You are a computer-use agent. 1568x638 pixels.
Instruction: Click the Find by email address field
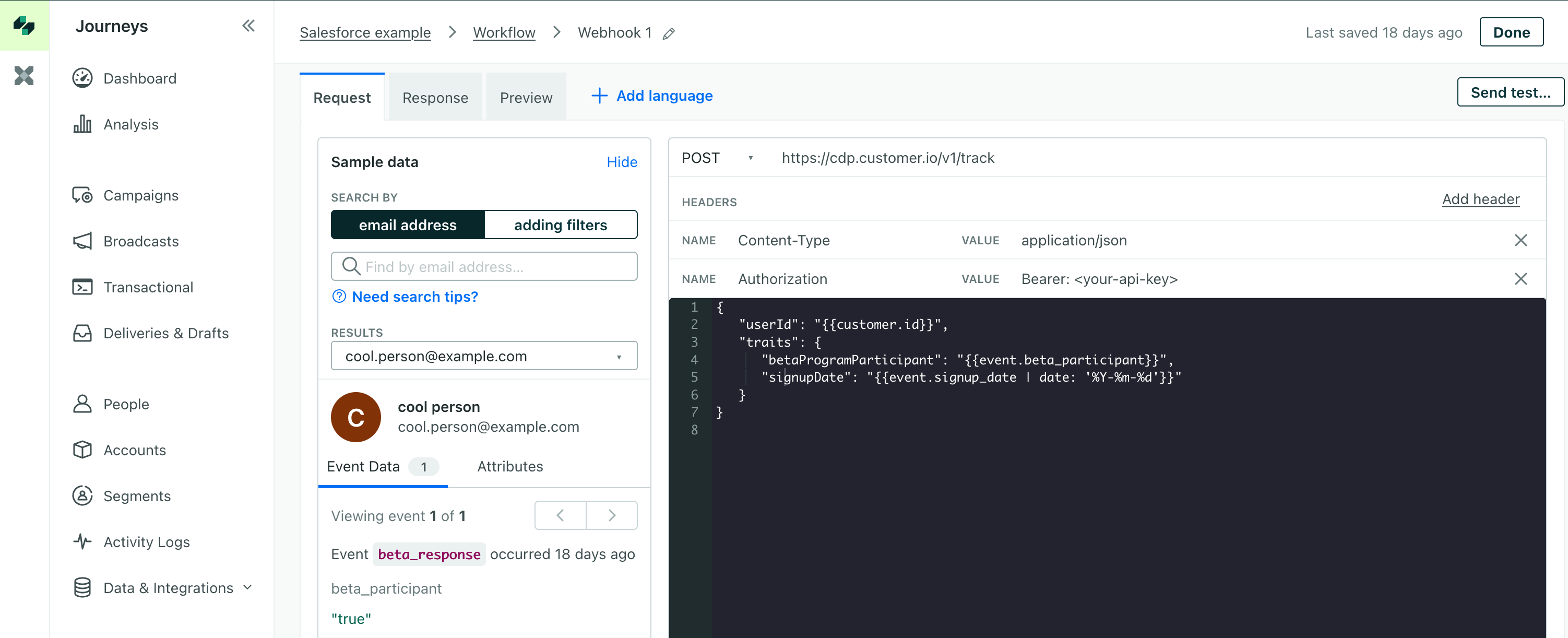484,266
